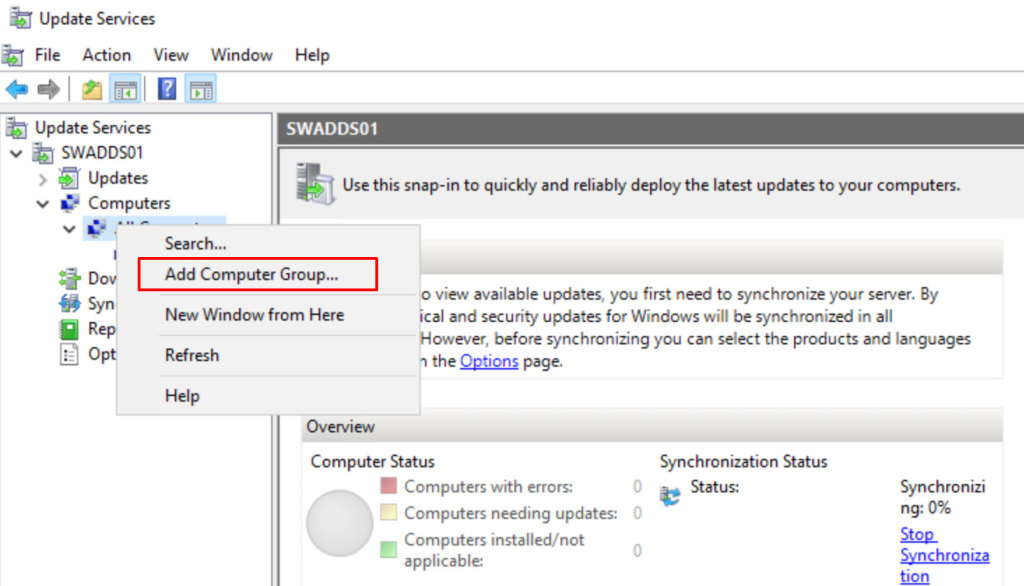Image resolution: width=1024 pixels, height=586 pixels.
Task: Click the Up one level folder icon
Action: coord(92,89)
